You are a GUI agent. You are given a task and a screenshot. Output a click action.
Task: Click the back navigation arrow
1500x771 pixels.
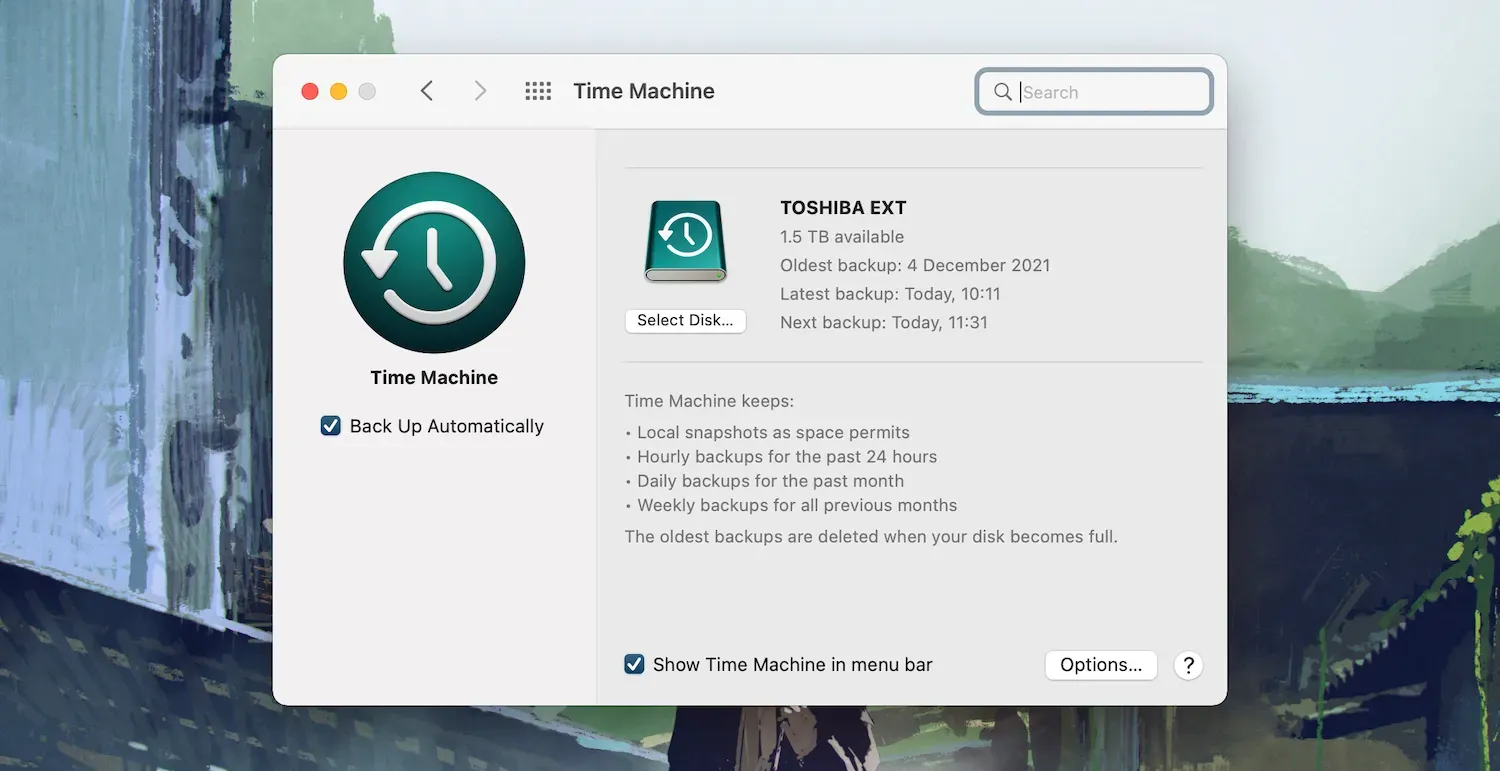click(426, 90)
